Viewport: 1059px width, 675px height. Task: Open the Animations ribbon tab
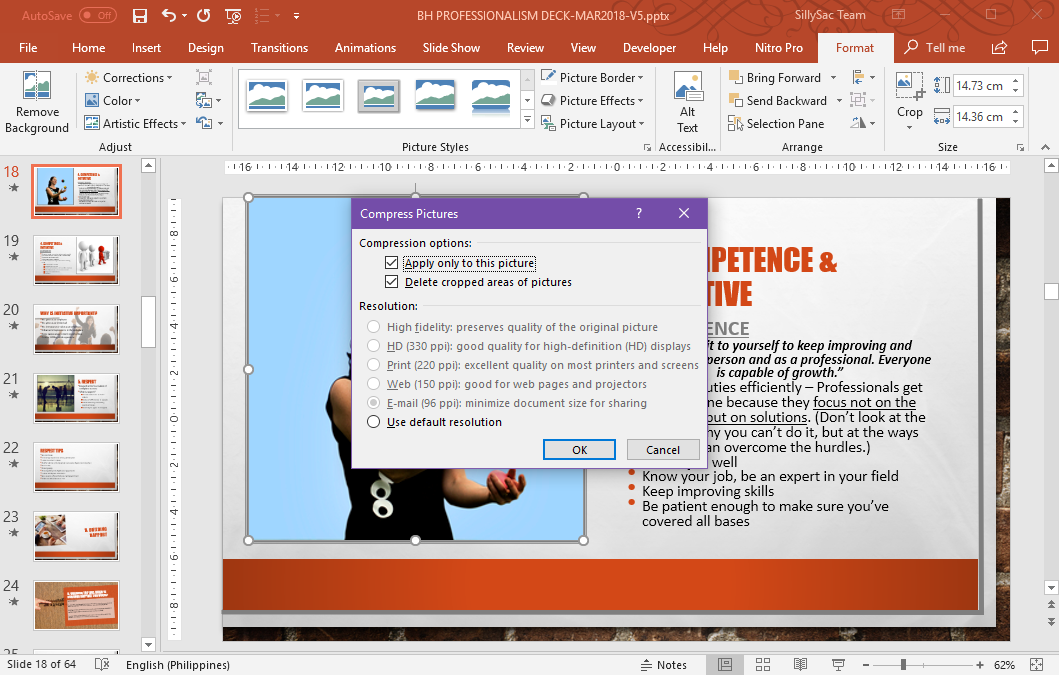coord(365,48)
